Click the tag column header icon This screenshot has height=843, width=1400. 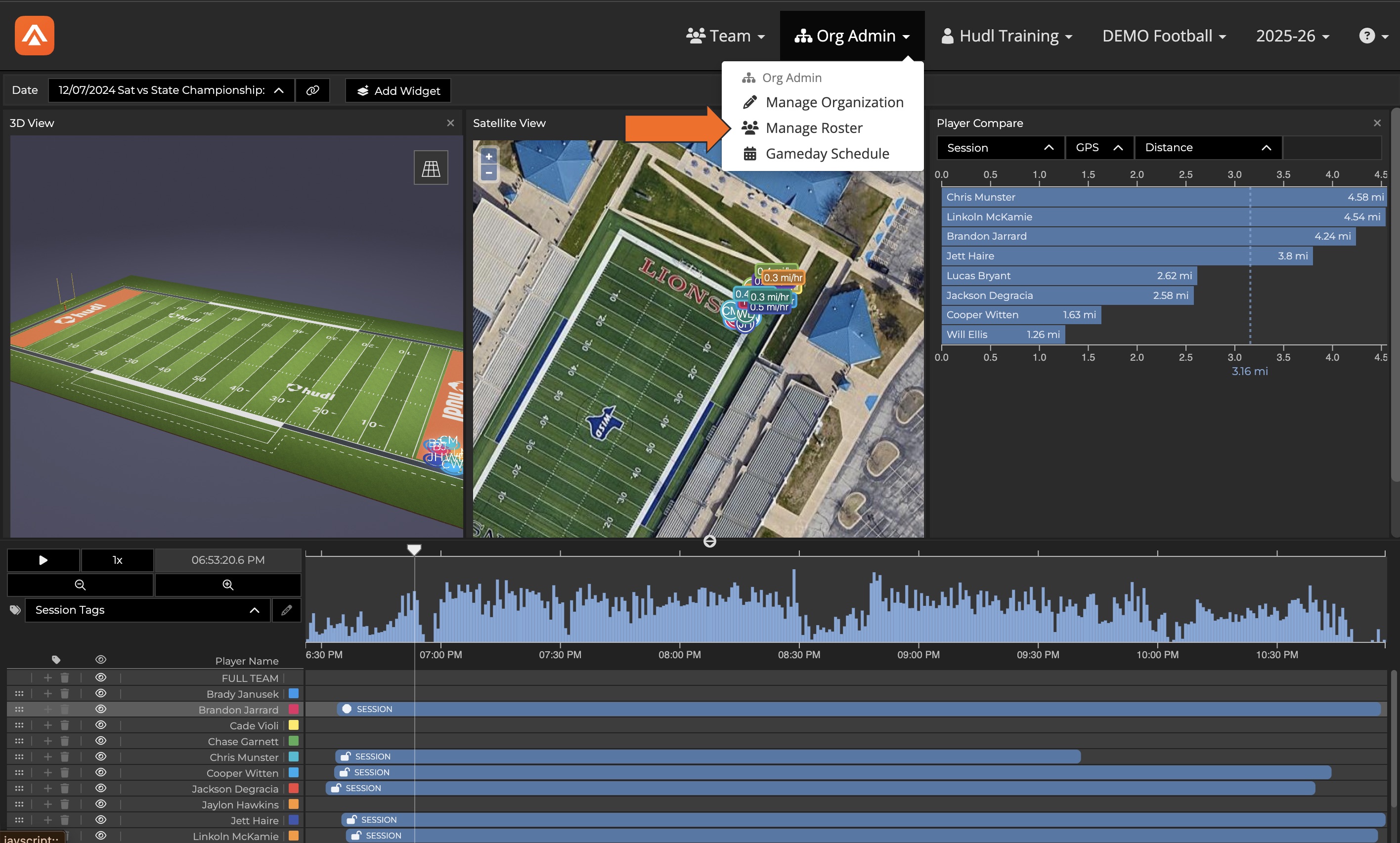click(56, 660)
